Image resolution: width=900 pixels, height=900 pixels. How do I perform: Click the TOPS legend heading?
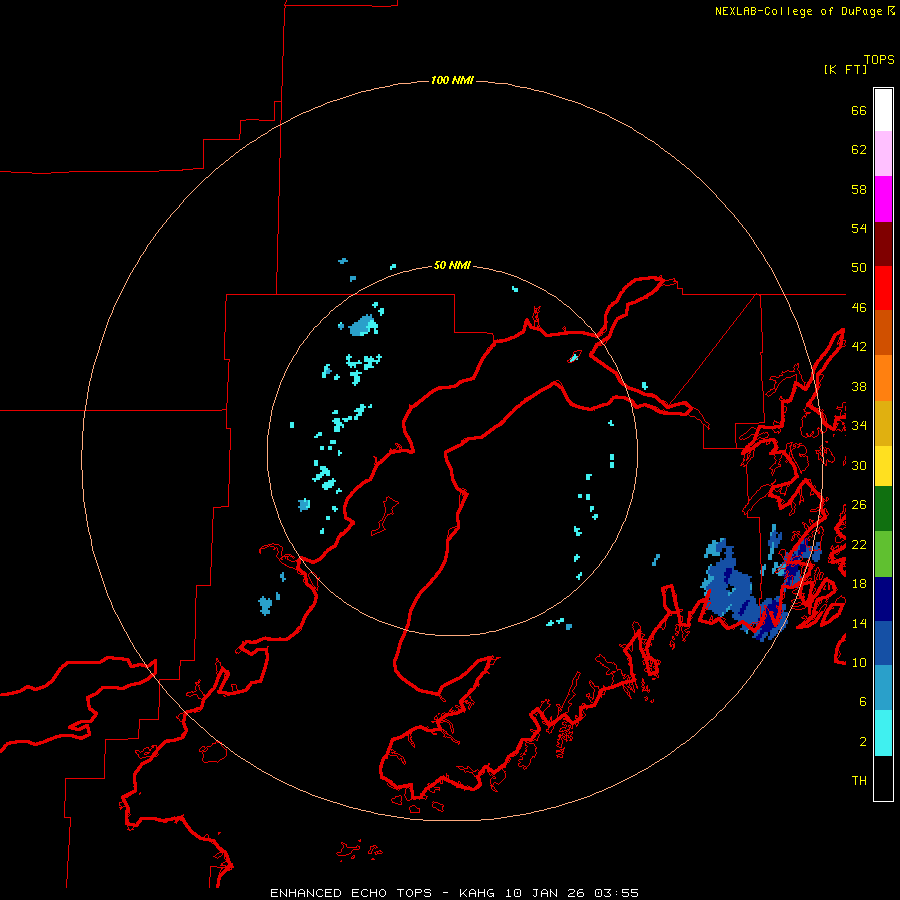879,60
